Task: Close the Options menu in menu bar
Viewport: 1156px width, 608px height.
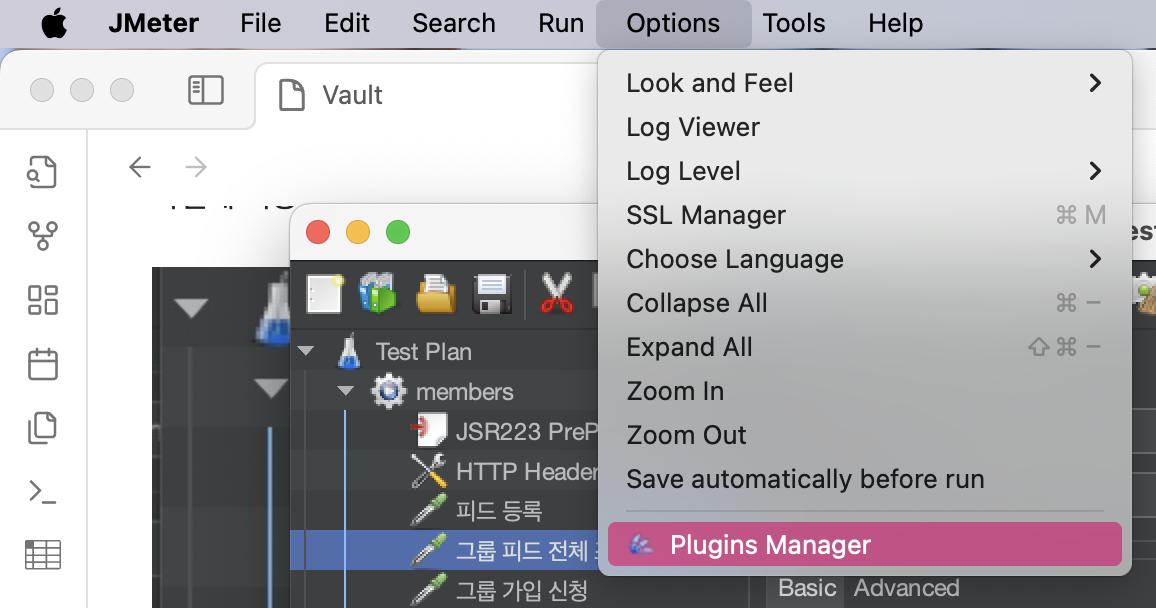Action: pyautogui.click(x=673, y=24)
